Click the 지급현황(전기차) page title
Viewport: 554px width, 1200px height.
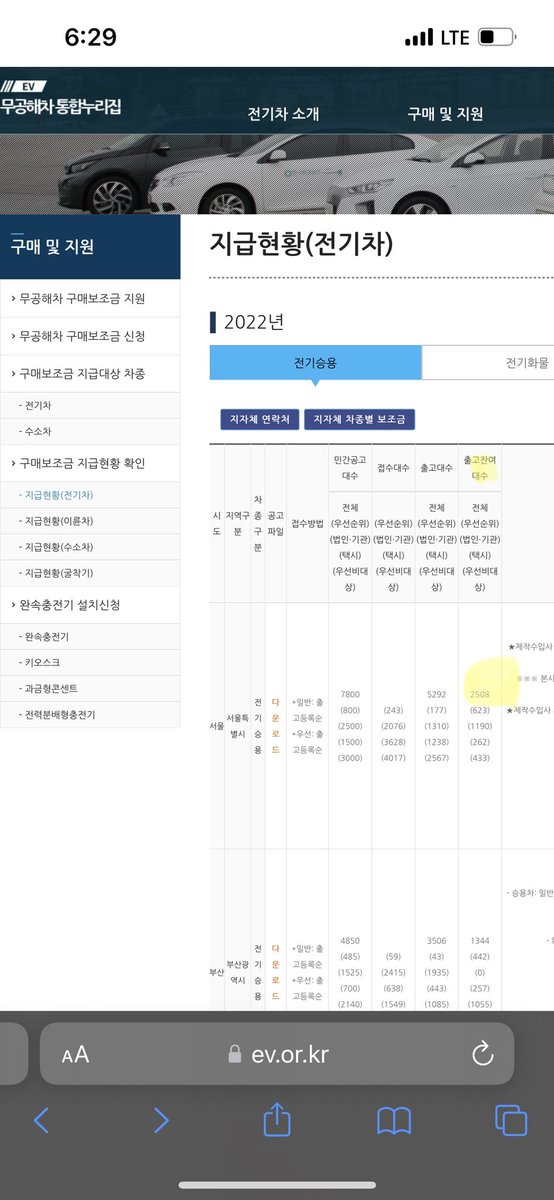tap(301, 243)
